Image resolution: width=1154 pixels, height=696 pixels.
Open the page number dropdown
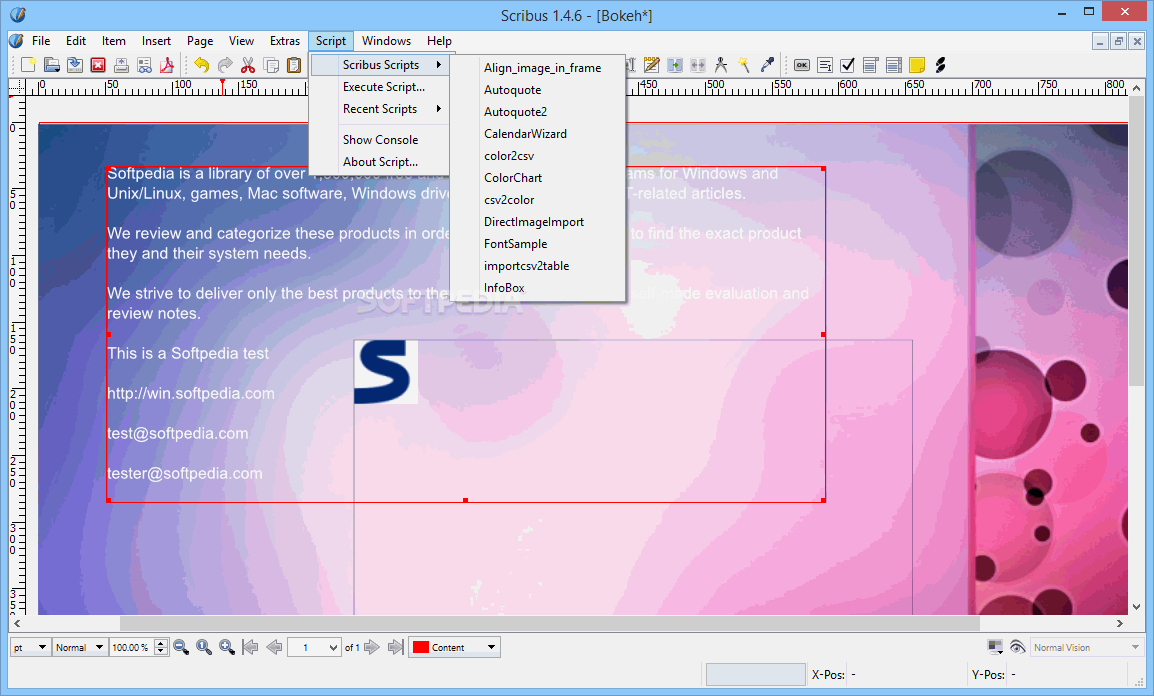[x=314, y=647]
